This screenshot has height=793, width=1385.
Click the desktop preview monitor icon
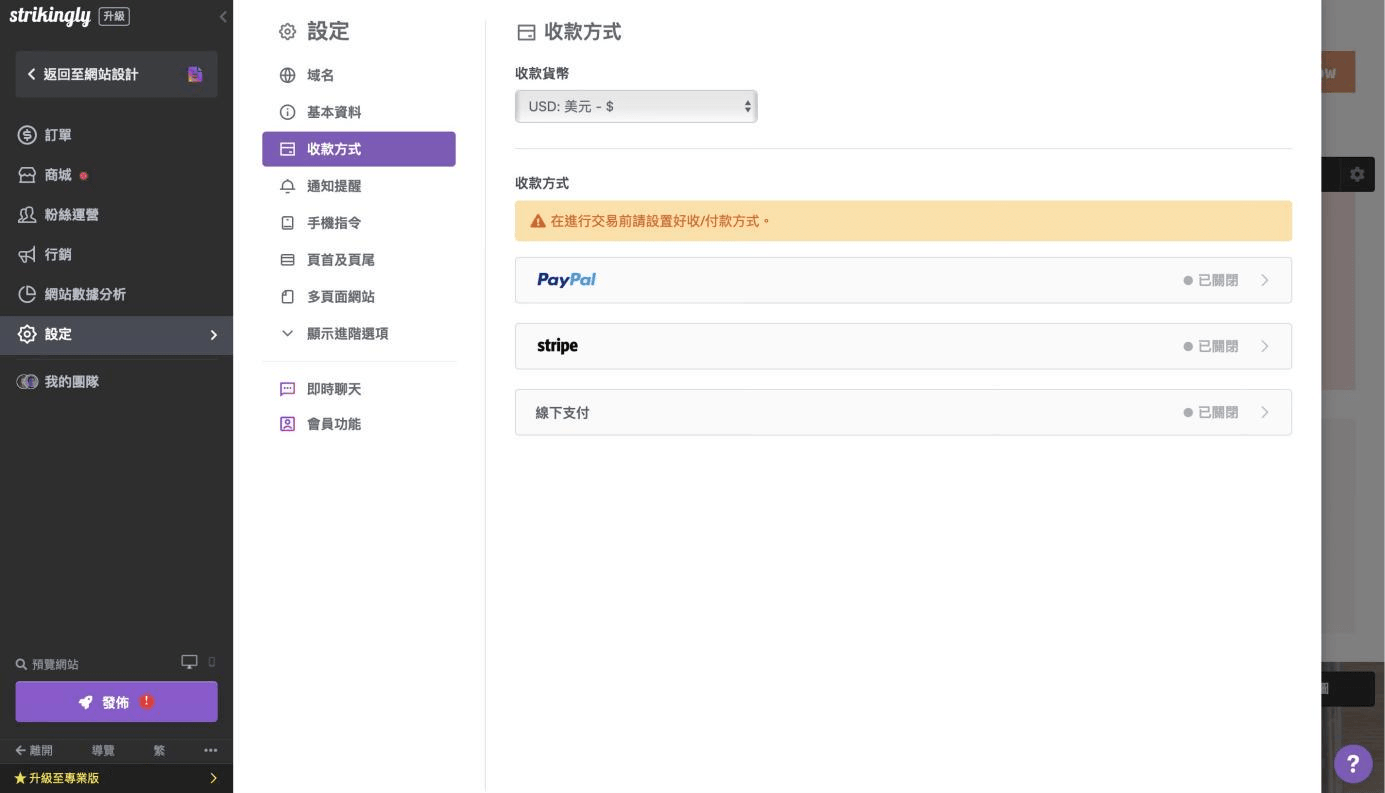(x=189, y=662)
